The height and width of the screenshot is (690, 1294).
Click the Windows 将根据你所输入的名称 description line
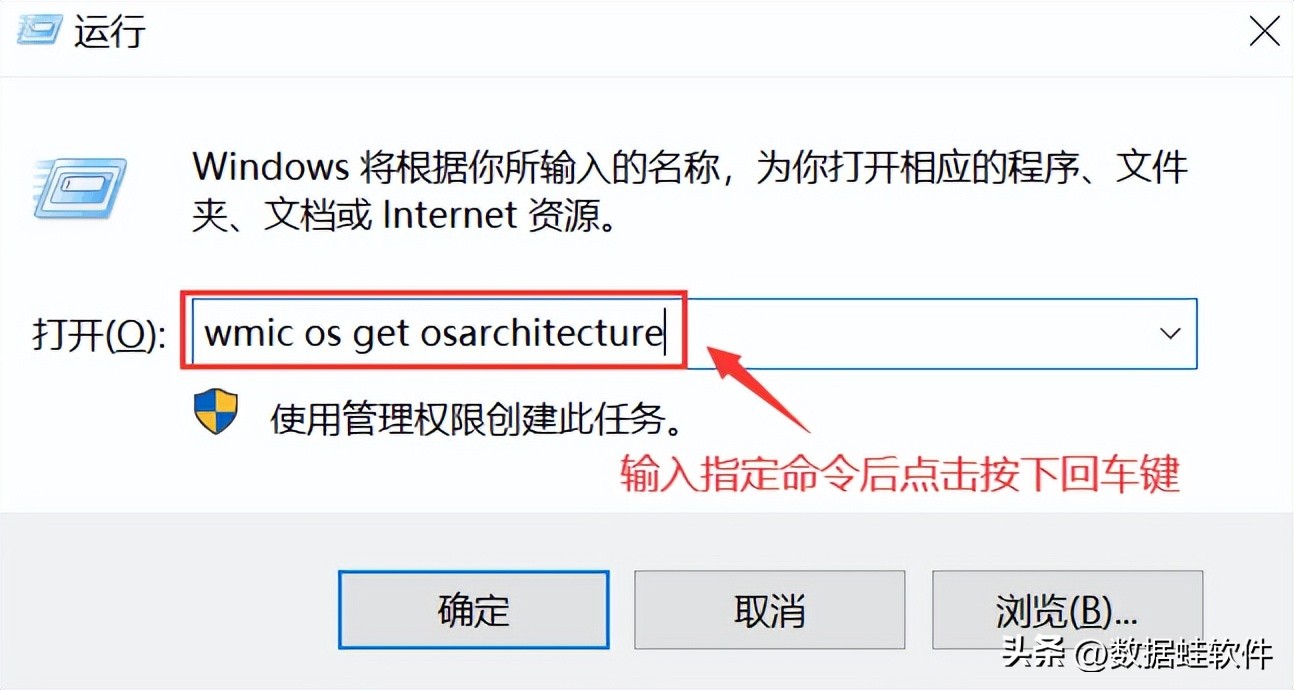(690, 166)
